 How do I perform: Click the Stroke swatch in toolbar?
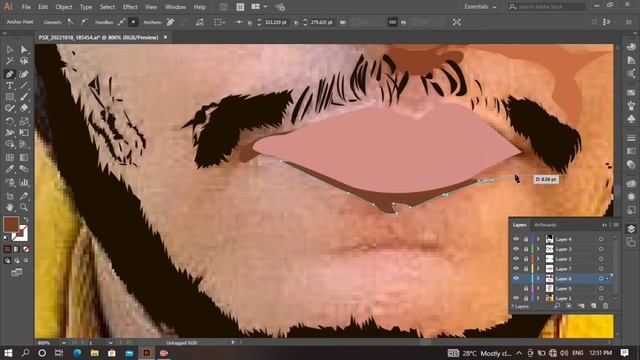(x=20, y=233)
